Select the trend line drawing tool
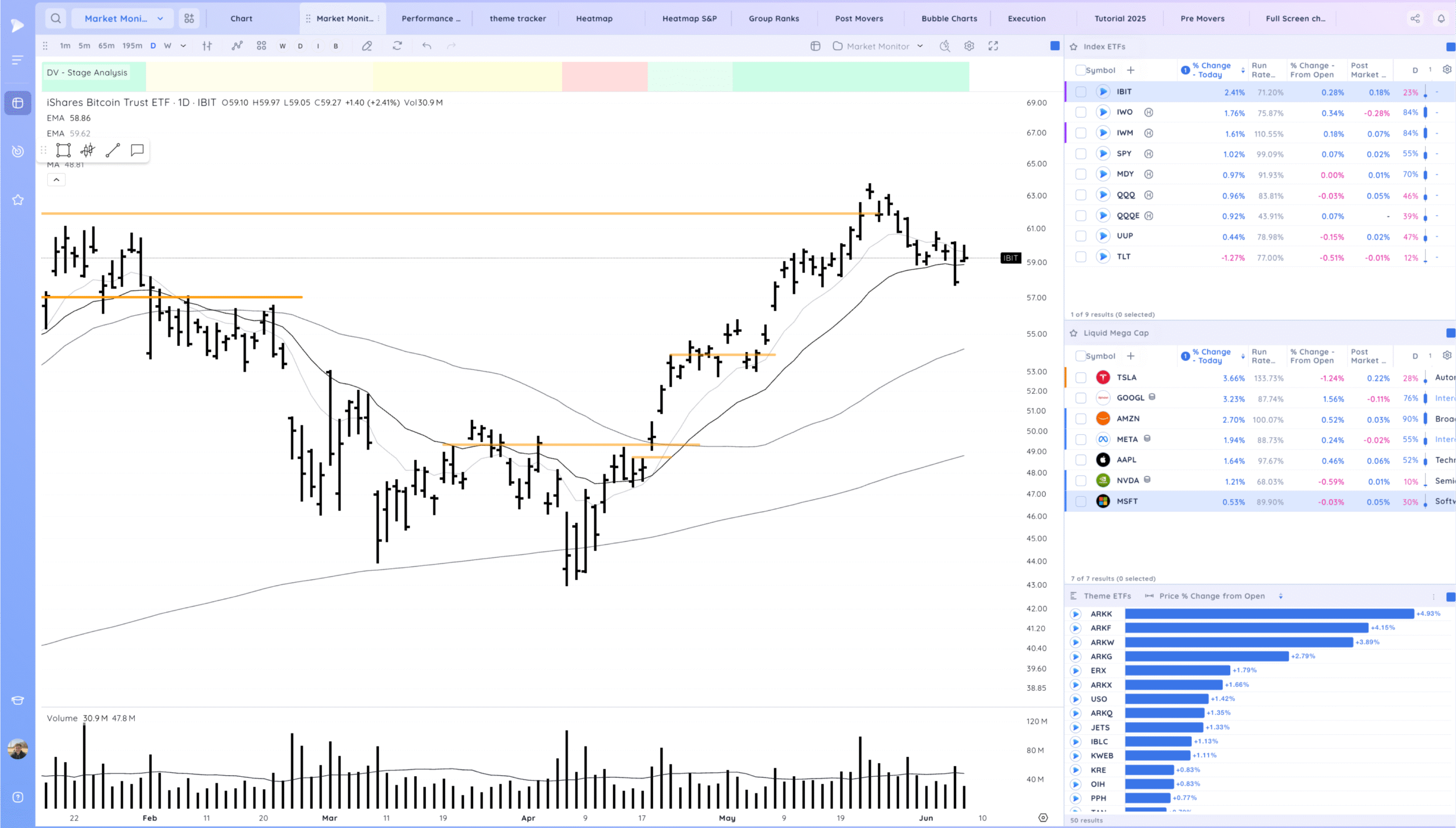The width and height of the screenshot is (1456, 828). point(113,150)
